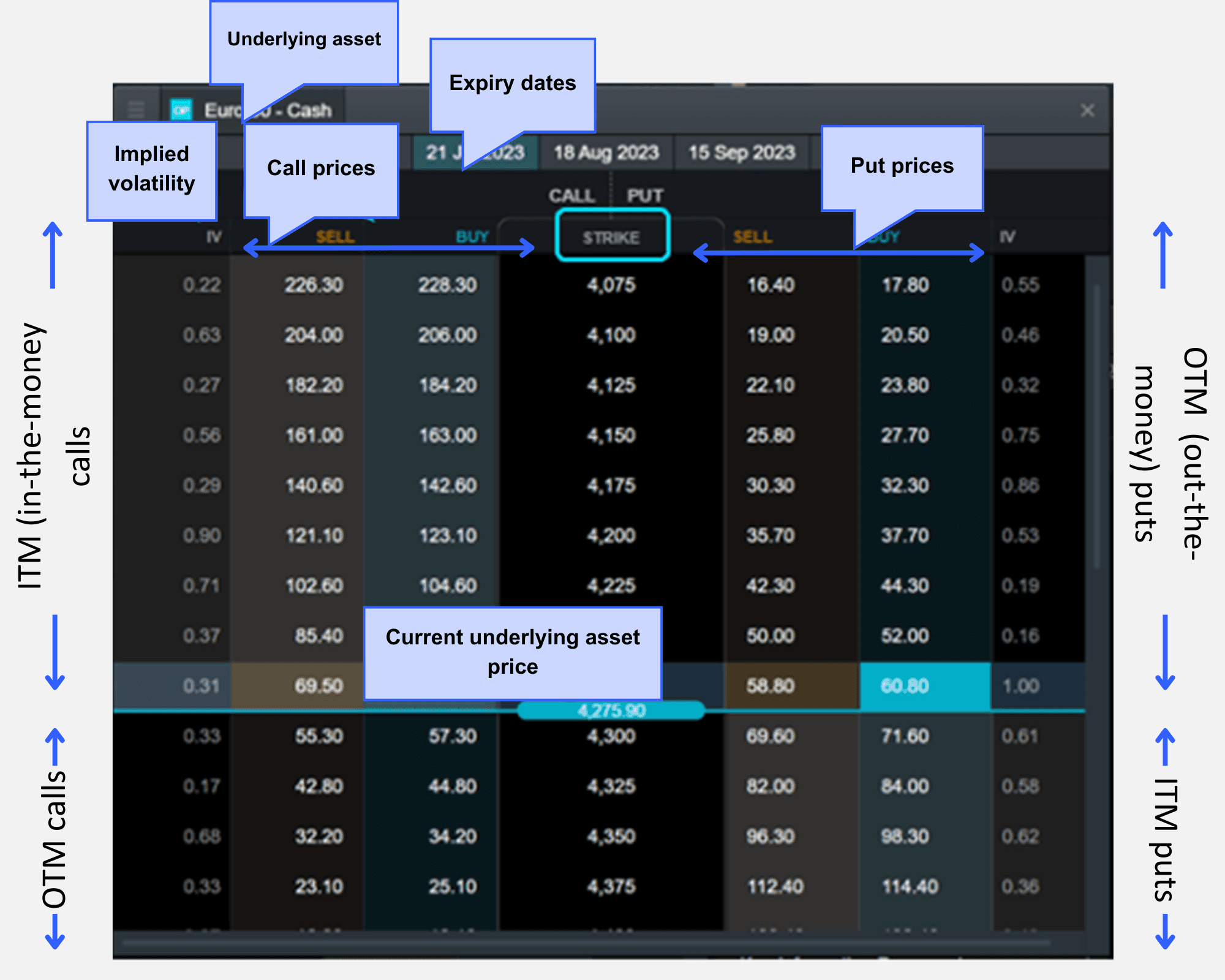Switch to the 15 Sep 2023 expiry

tap(741, 153)
